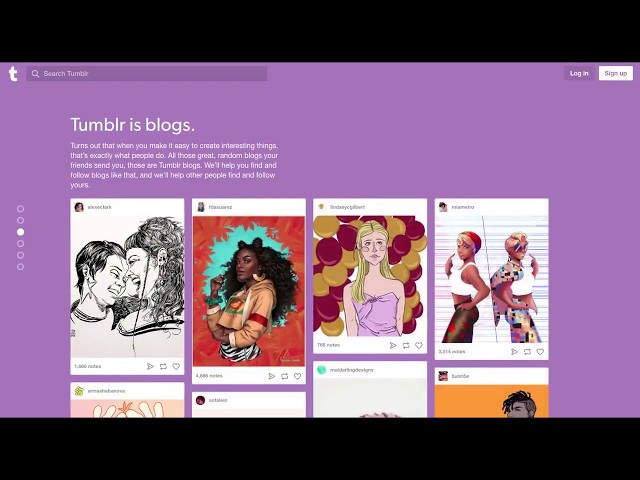
Task: Click the avatar beside the username below miametro's post
Action: (443, 376)
